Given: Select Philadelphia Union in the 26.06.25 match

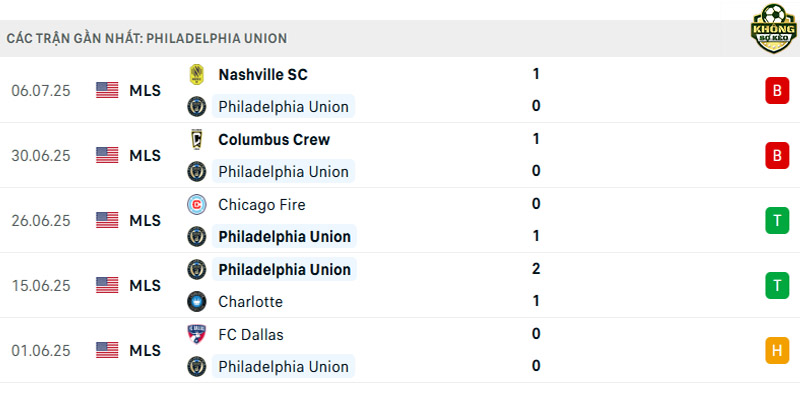Looking at the screenshot, I should pyautogui.click(x=284, y=237).
